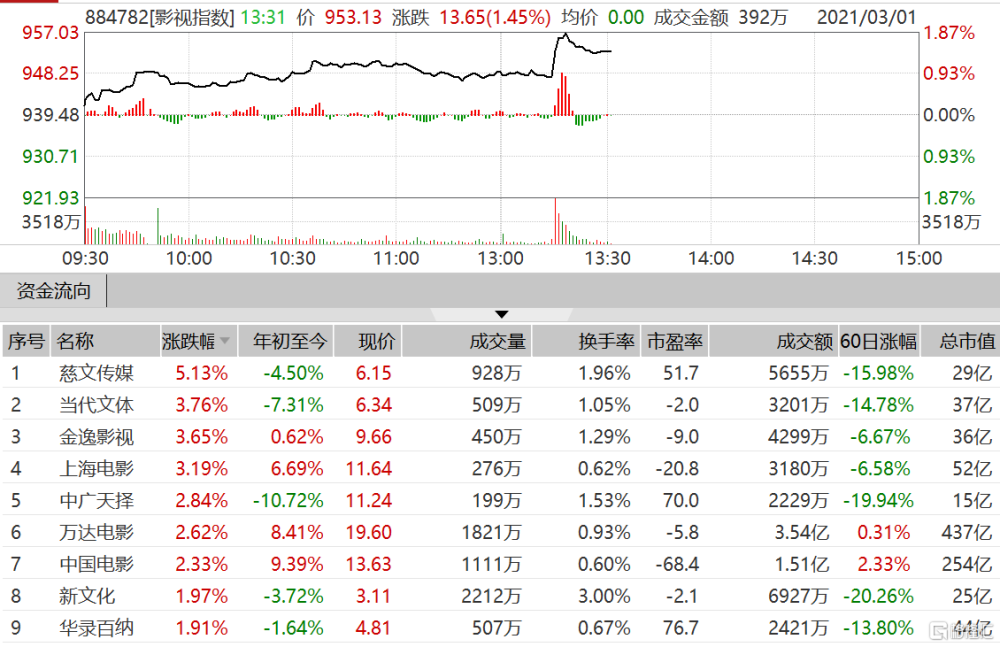The image size is (1000, 647).
Task: Open the 上海电影 stock entry
Action: point(96,469)
